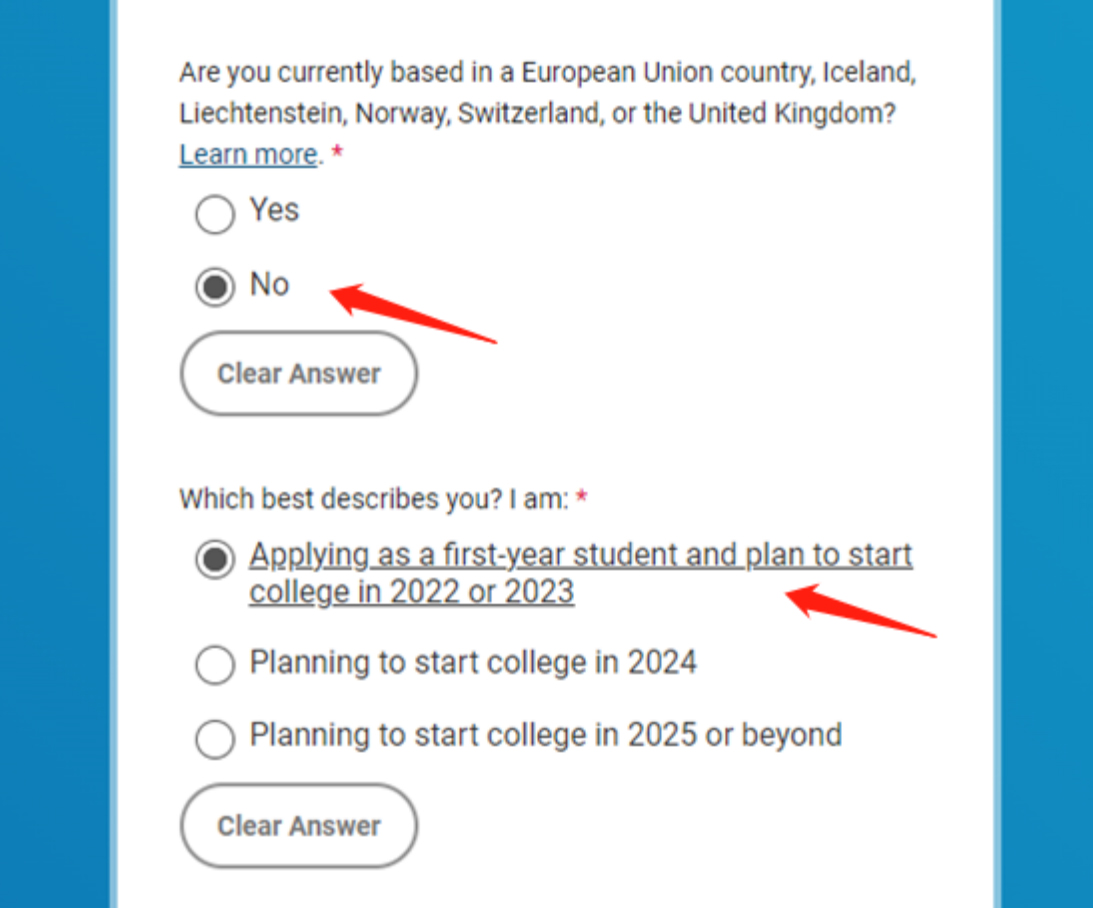This screenshot has height=908, width=1093.
Task: Click the "Planning to start college in 2024" label text
Action: click(x=473, y=662)
